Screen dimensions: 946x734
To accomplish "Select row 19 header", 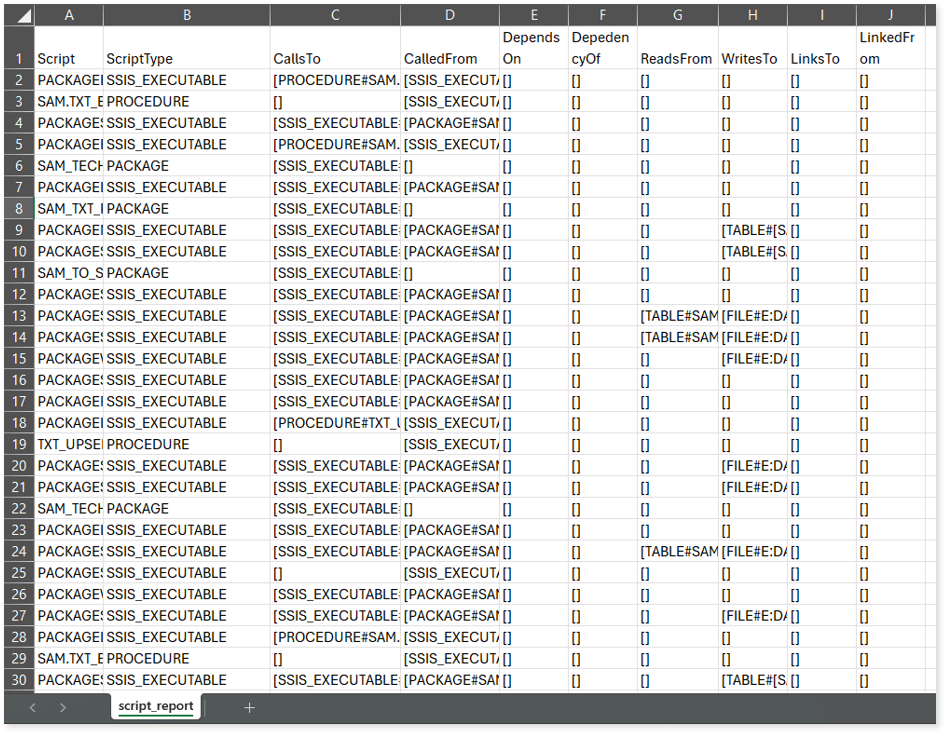I will [x=19, y=444].
